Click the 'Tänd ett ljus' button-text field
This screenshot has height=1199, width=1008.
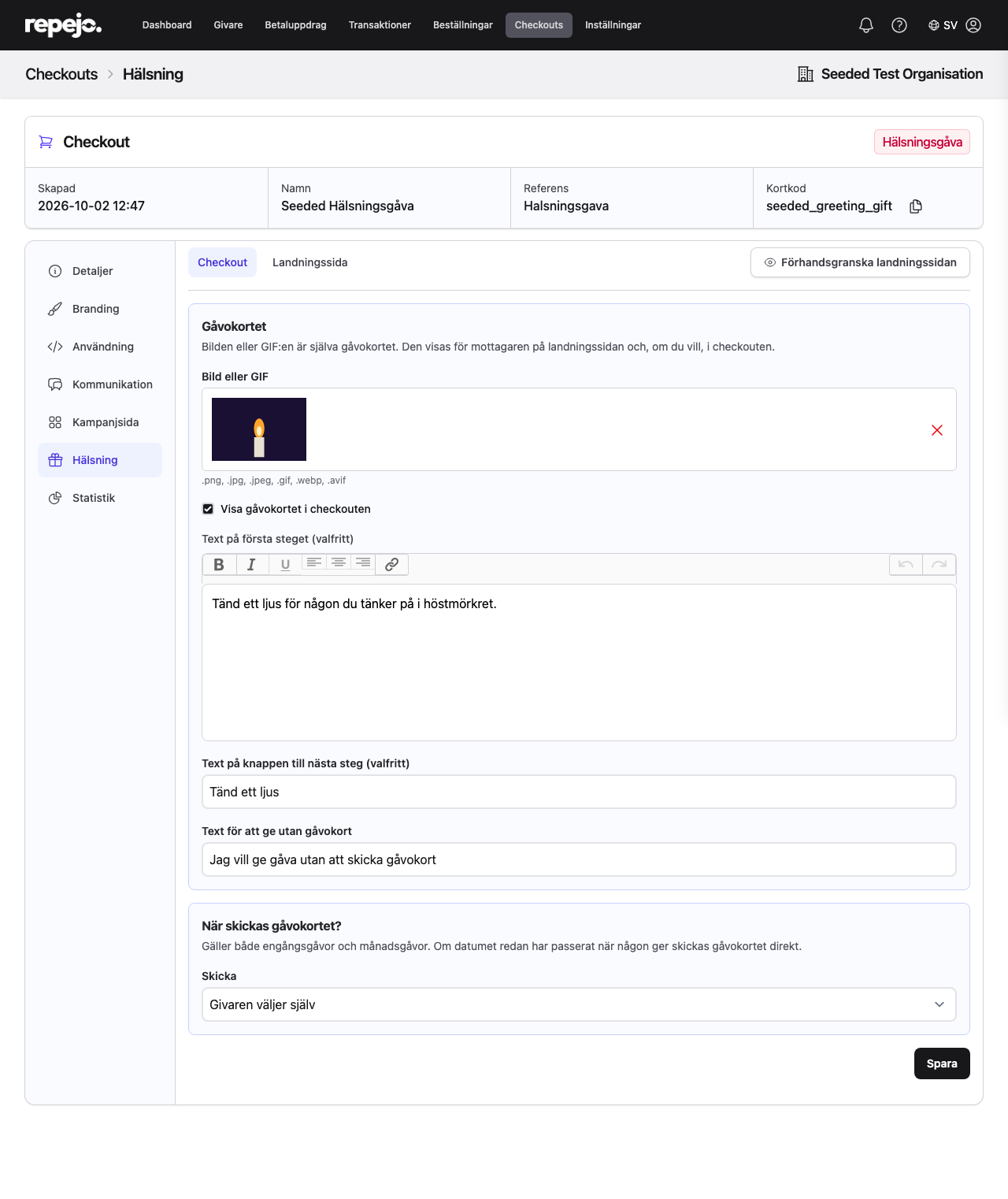click(579, 792)
